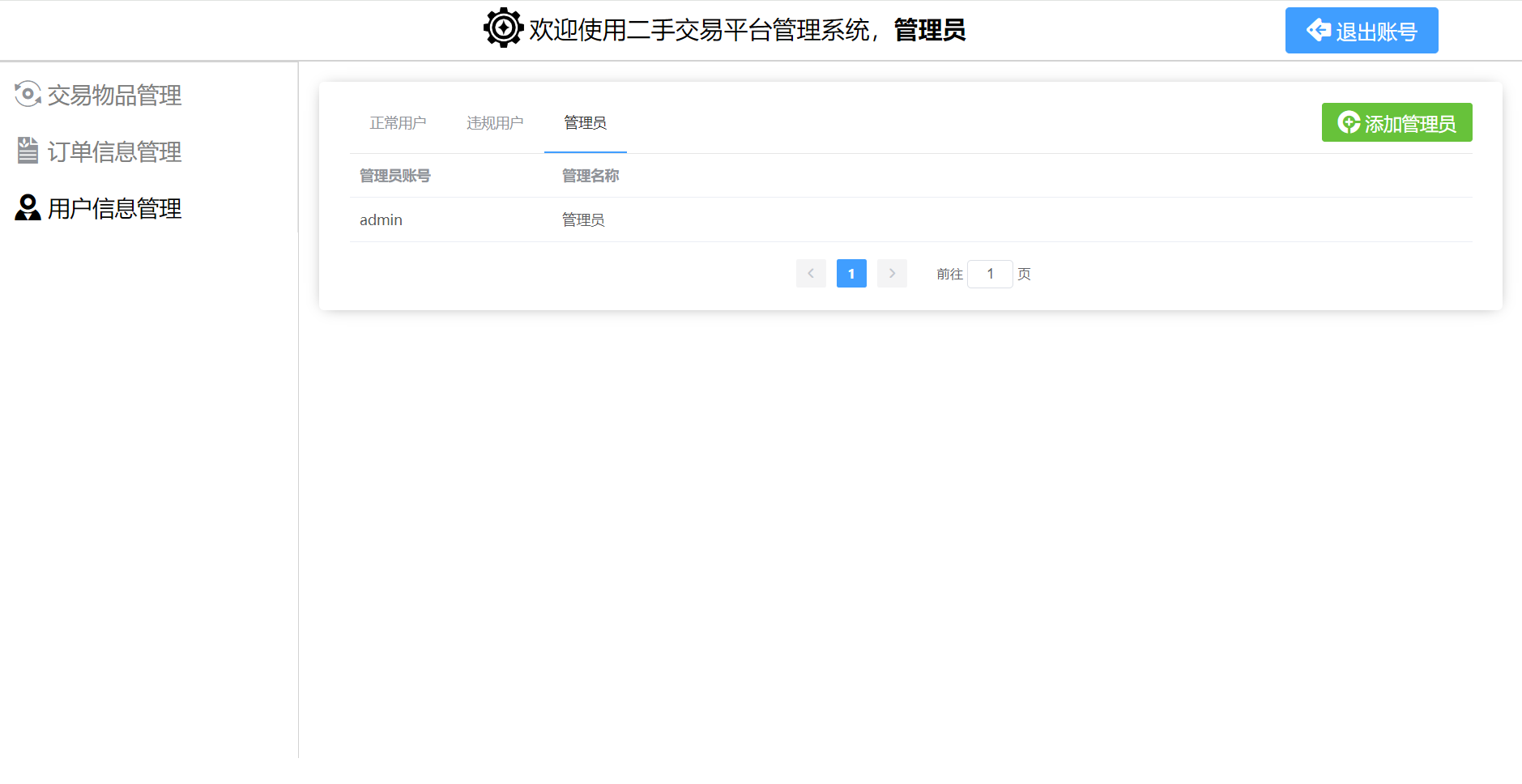This screenshot has width=1522, height=784.
Task: Select the 管理员 tab
Action: 586,122
